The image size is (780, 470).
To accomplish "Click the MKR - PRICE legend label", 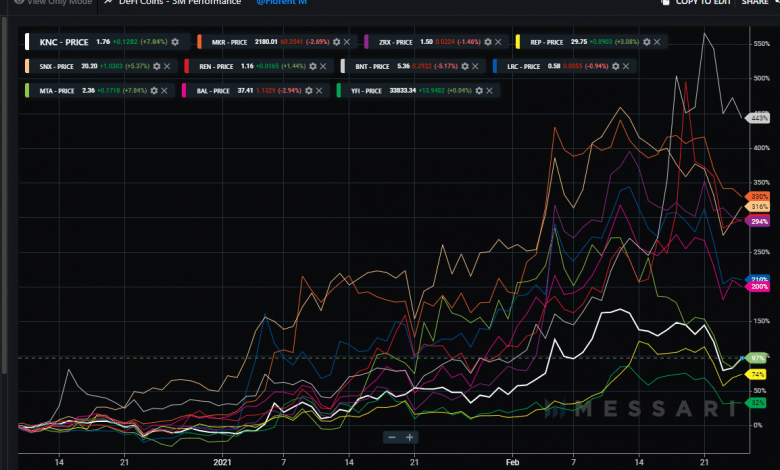I will (x=229, y=42).
